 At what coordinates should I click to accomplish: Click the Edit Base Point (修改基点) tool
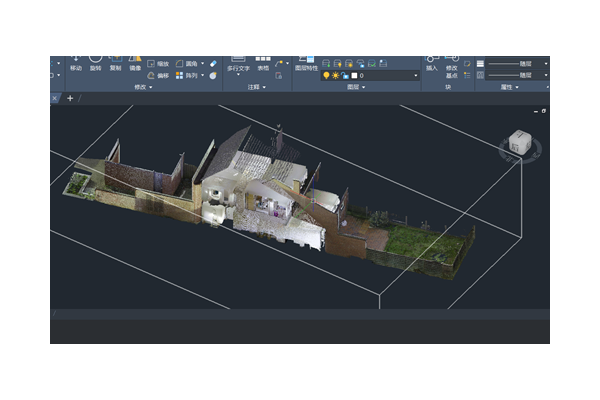[452, 68]
